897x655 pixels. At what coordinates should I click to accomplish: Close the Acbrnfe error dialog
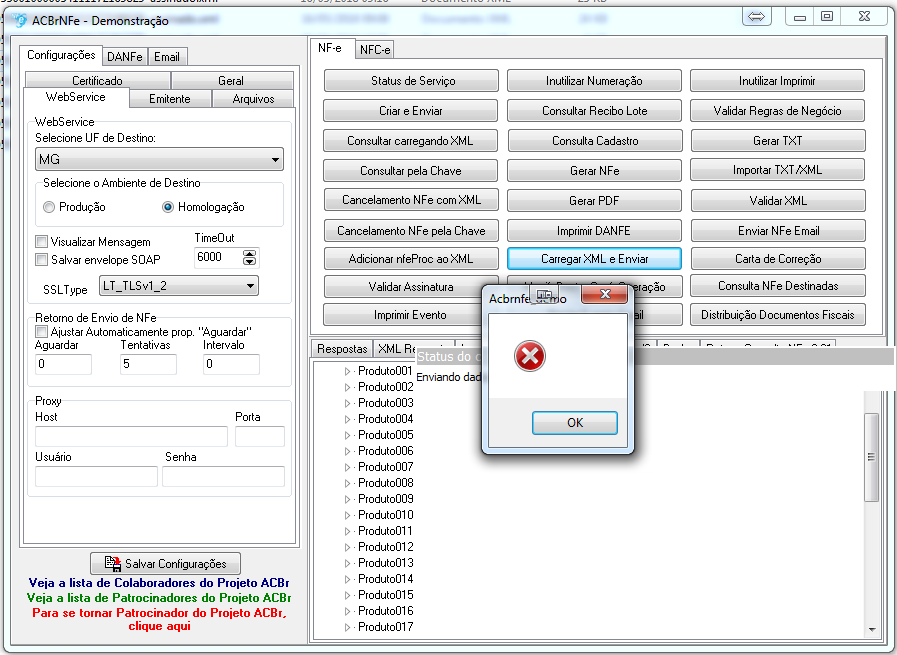tap(605, 295)
